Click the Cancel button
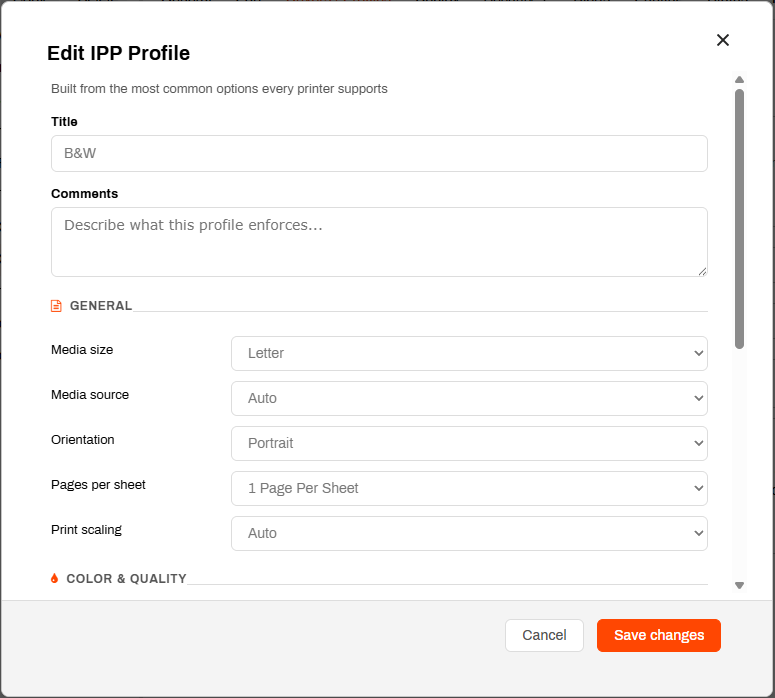 click(x=544, y=635)
